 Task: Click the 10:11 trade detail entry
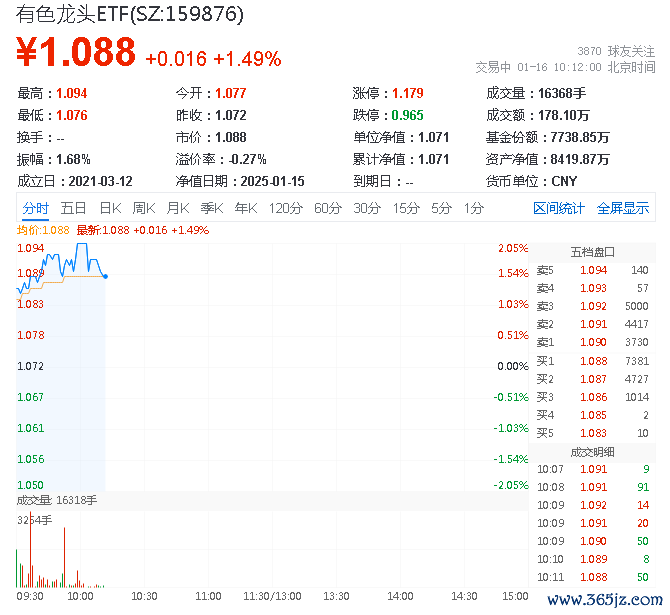click(592, 577)
